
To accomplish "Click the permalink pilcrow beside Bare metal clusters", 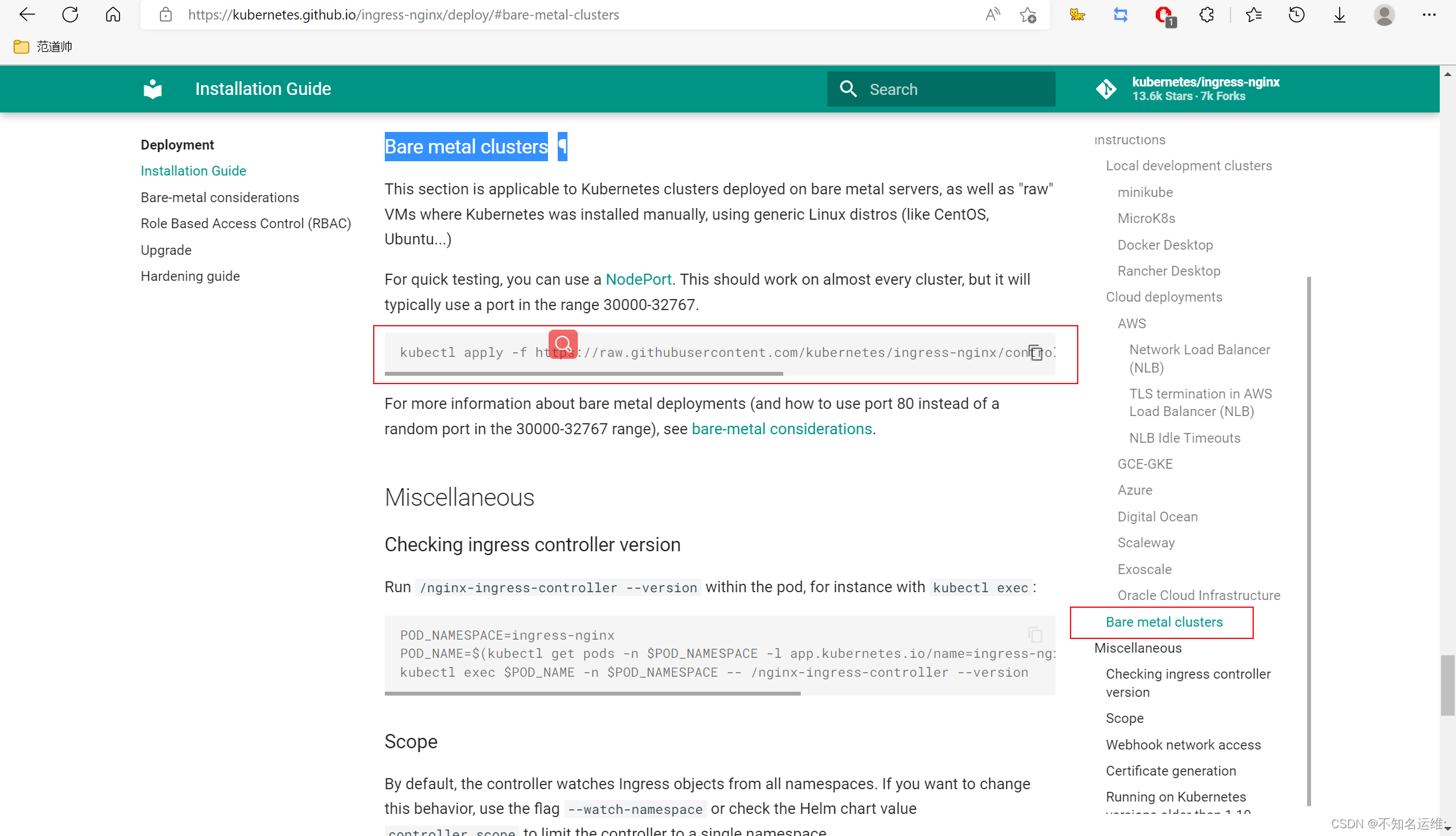I will click(x=563, y=147).
